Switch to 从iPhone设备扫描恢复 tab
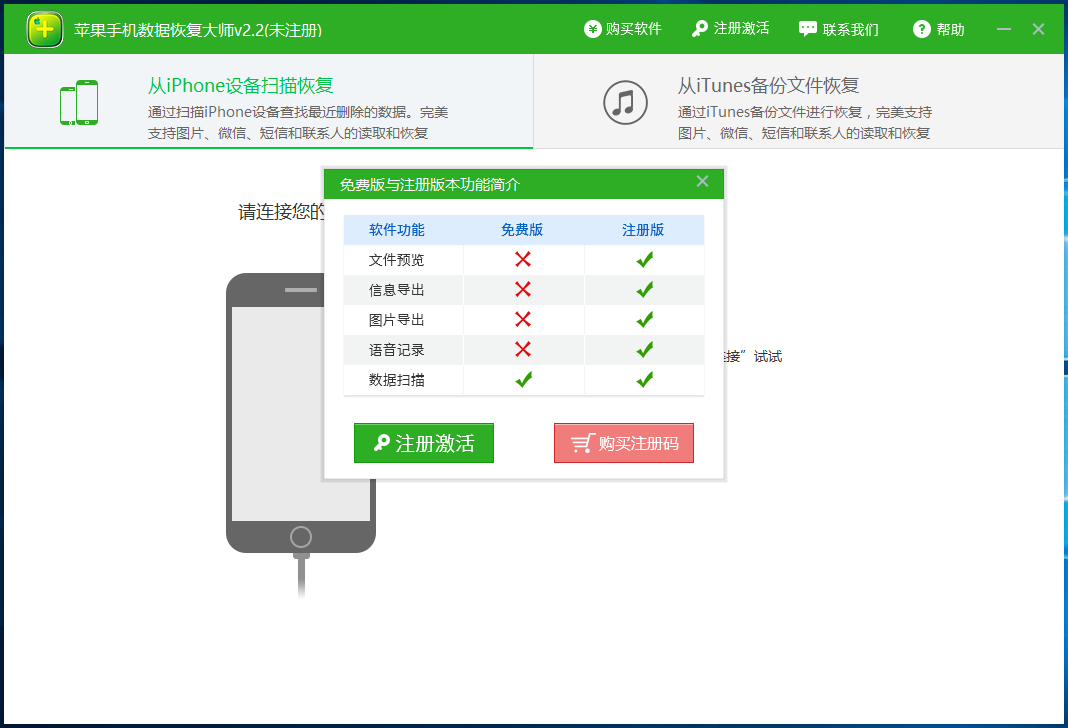 (x=269, y=101)
